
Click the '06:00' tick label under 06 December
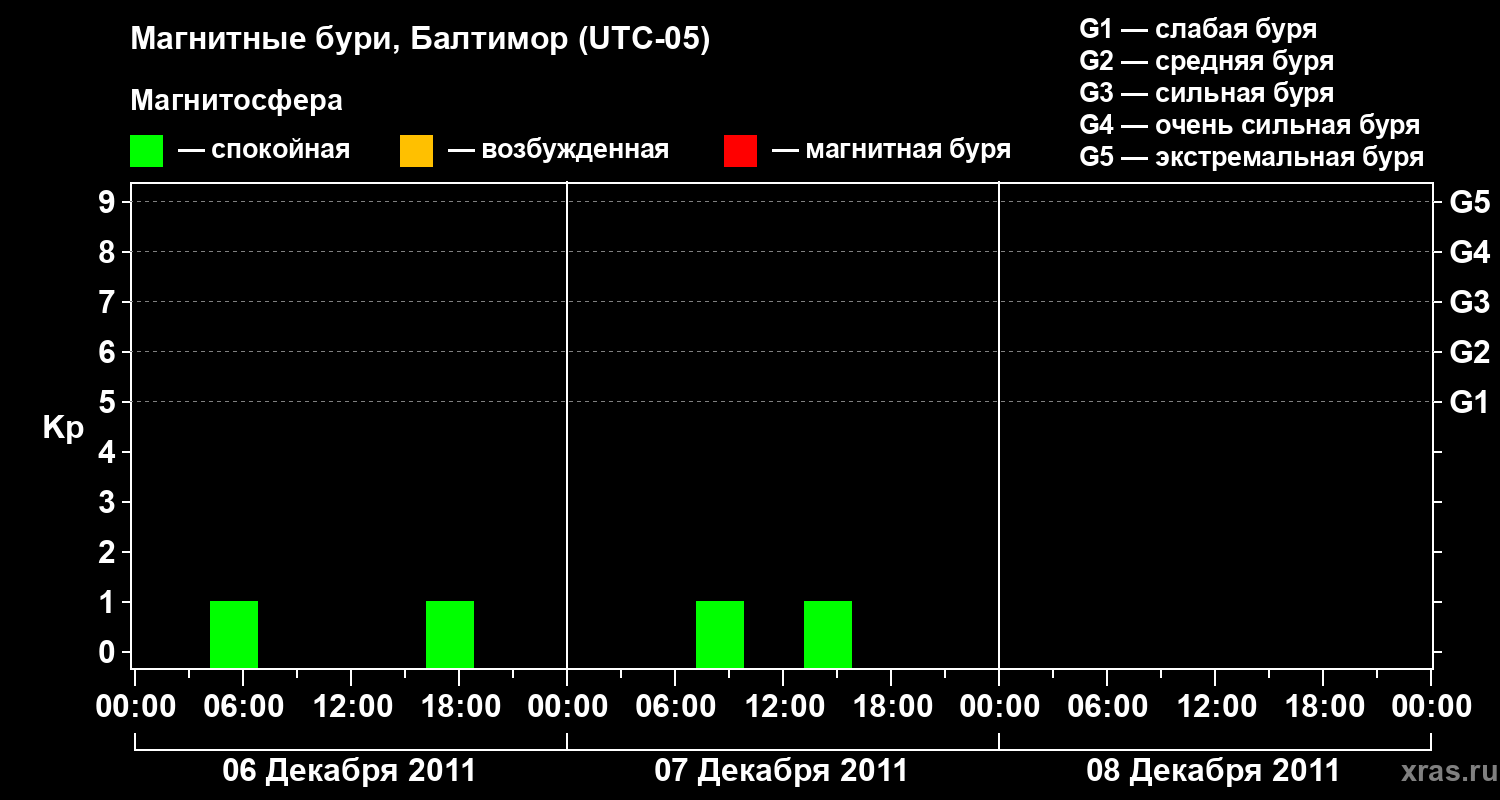pos(242,707)
